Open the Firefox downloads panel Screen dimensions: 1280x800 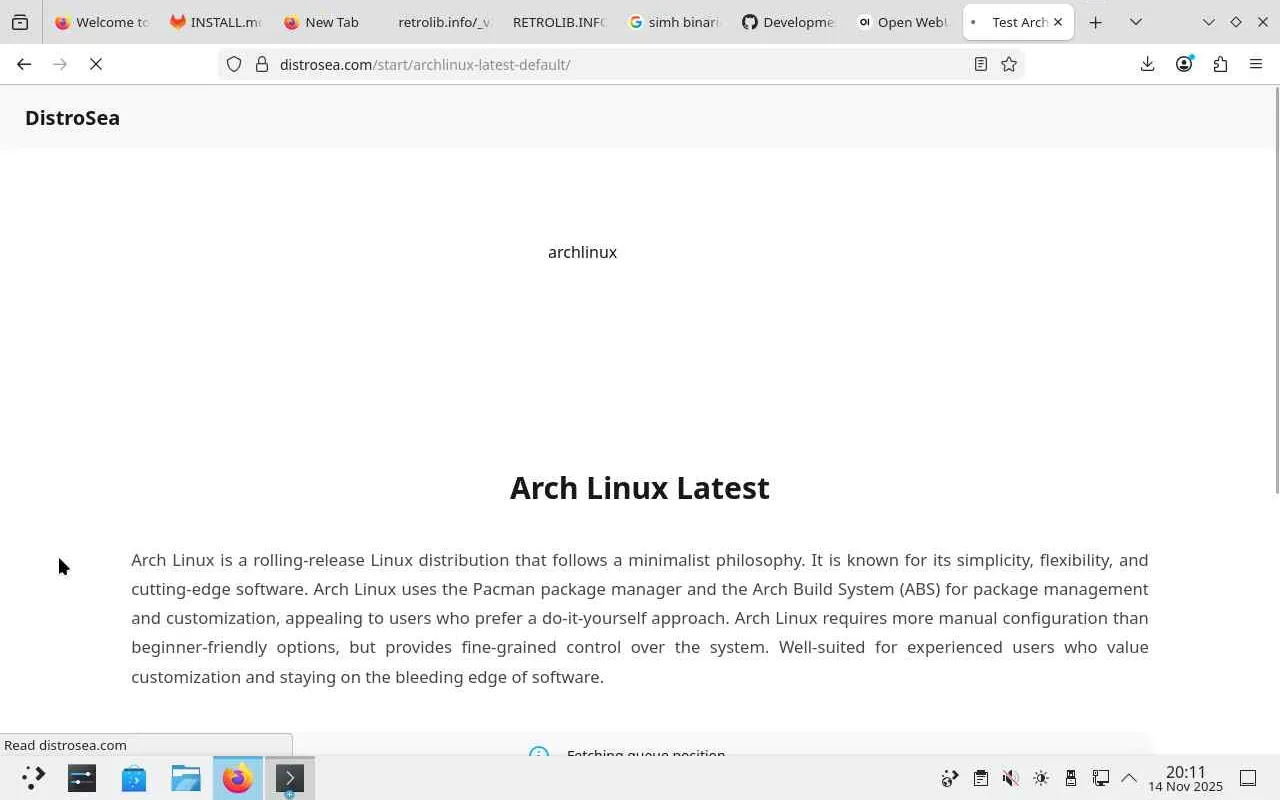[x=1147, y=64]
